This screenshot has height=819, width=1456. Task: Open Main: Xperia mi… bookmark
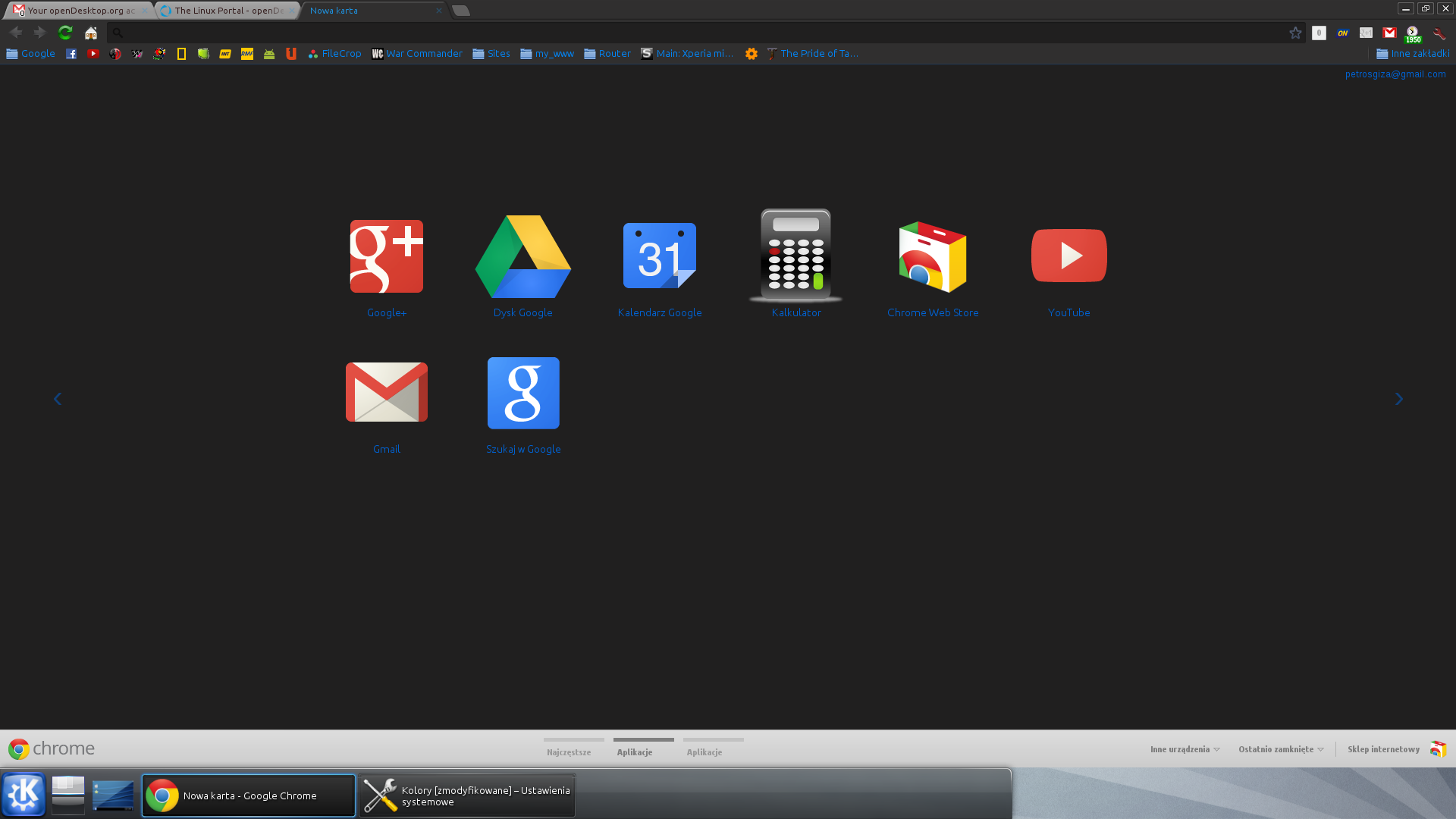(688, 54)
